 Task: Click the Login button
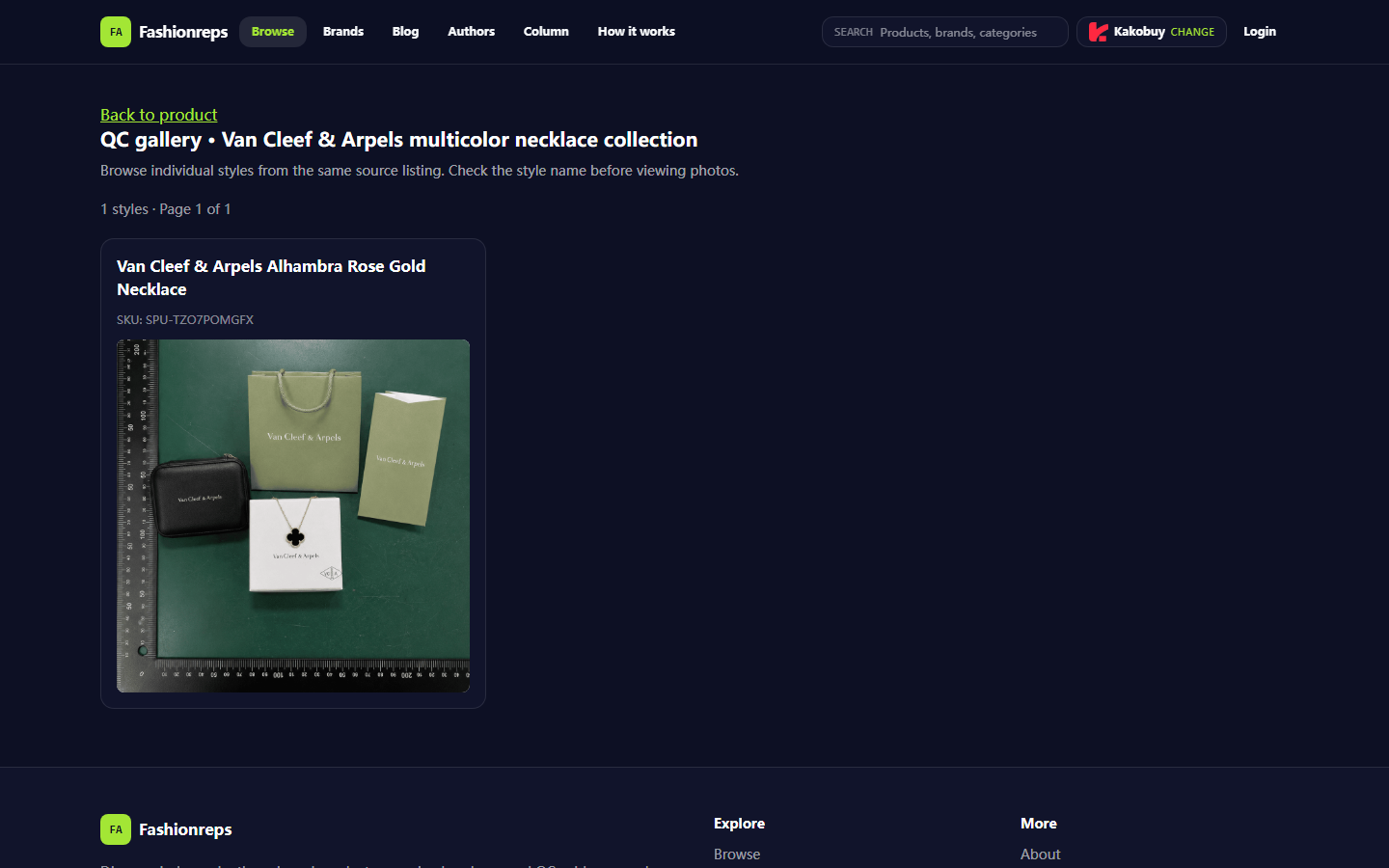coord(1260,32)
